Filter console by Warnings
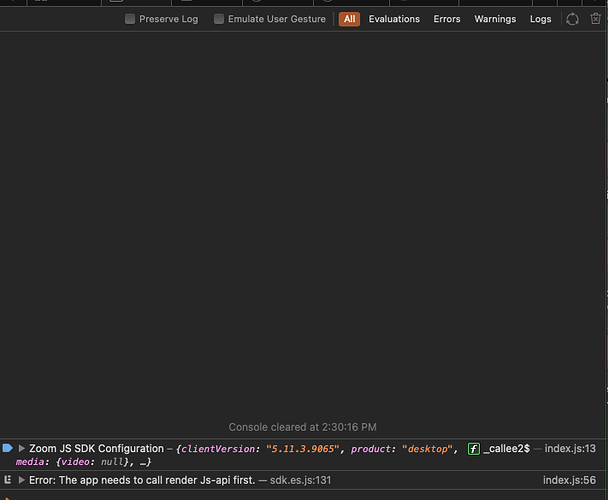This screenshot has height=500, width=608. click(x=495, y=19)
